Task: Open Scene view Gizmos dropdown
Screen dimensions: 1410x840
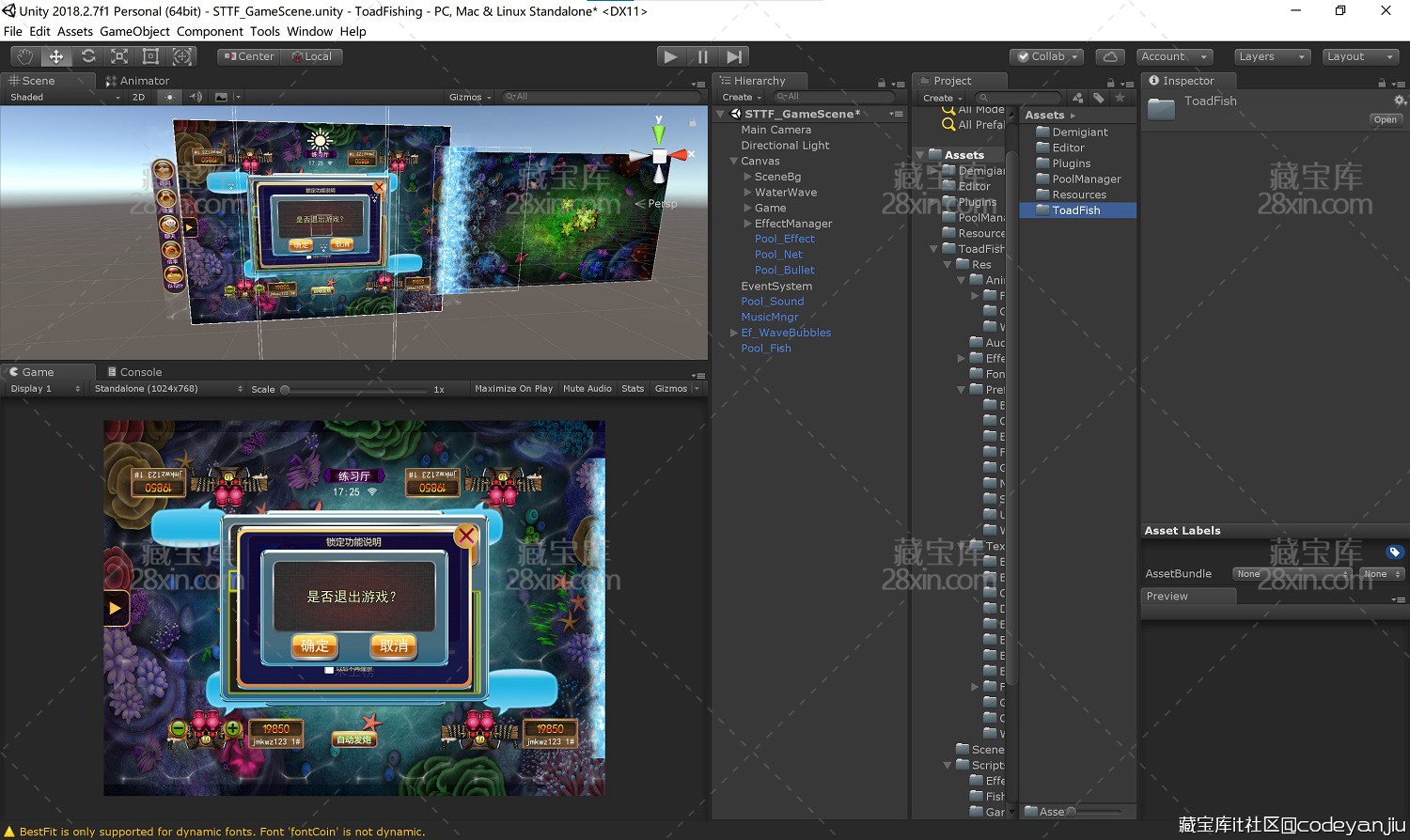Action: tap(470, 97)
